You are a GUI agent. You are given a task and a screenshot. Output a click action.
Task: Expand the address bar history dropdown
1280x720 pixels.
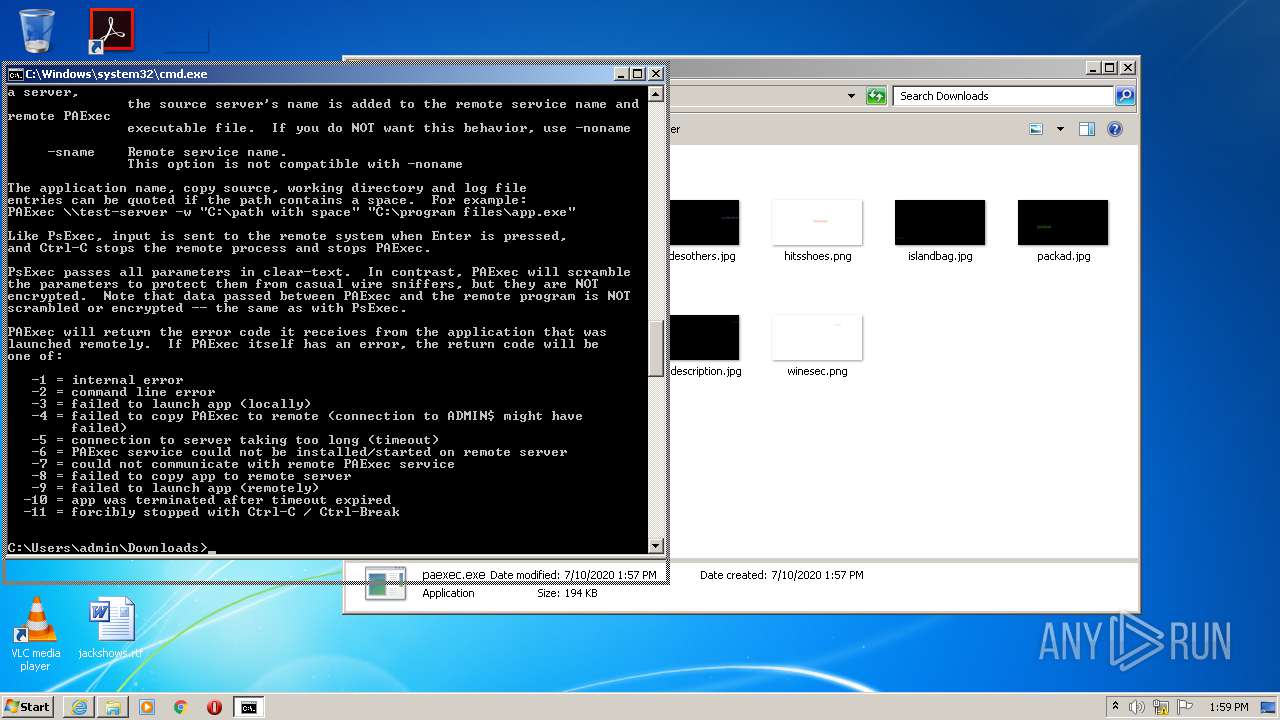[x=851, y=96]
